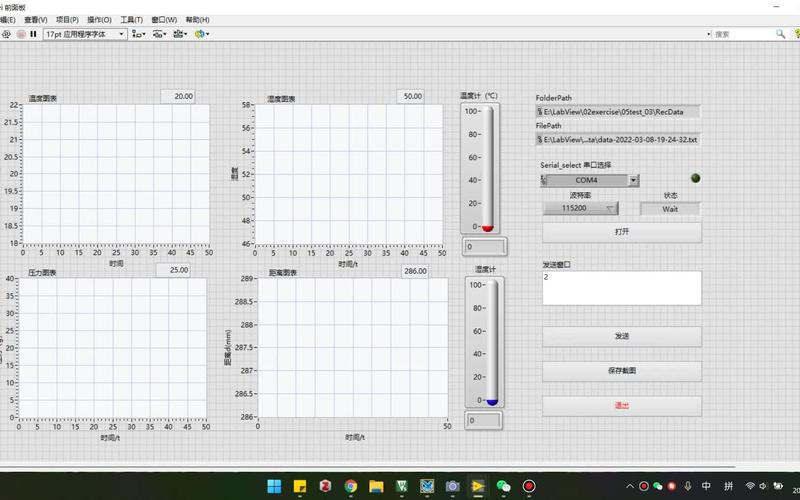800x500 pixels.
Task: Click the 距离图表 chart title
Action: 283,273
